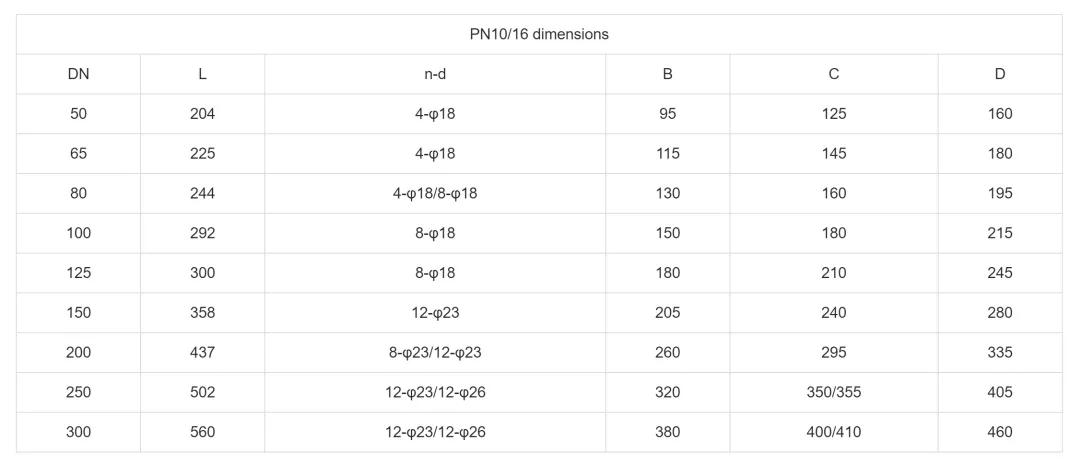
Task: Select the L value 204 cell
Action: (202, 114)
